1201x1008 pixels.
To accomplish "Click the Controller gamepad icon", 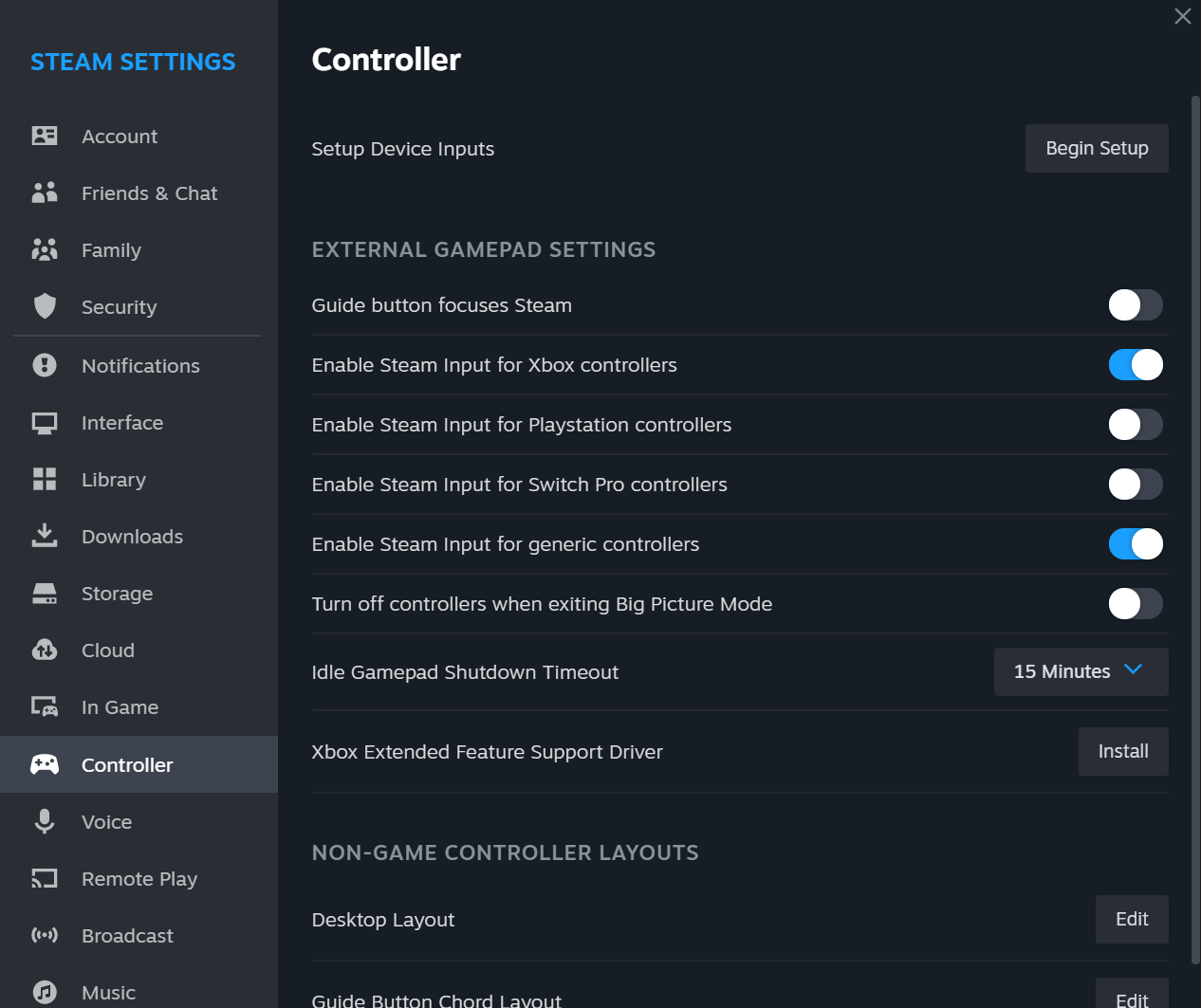I will coord(45,764).
